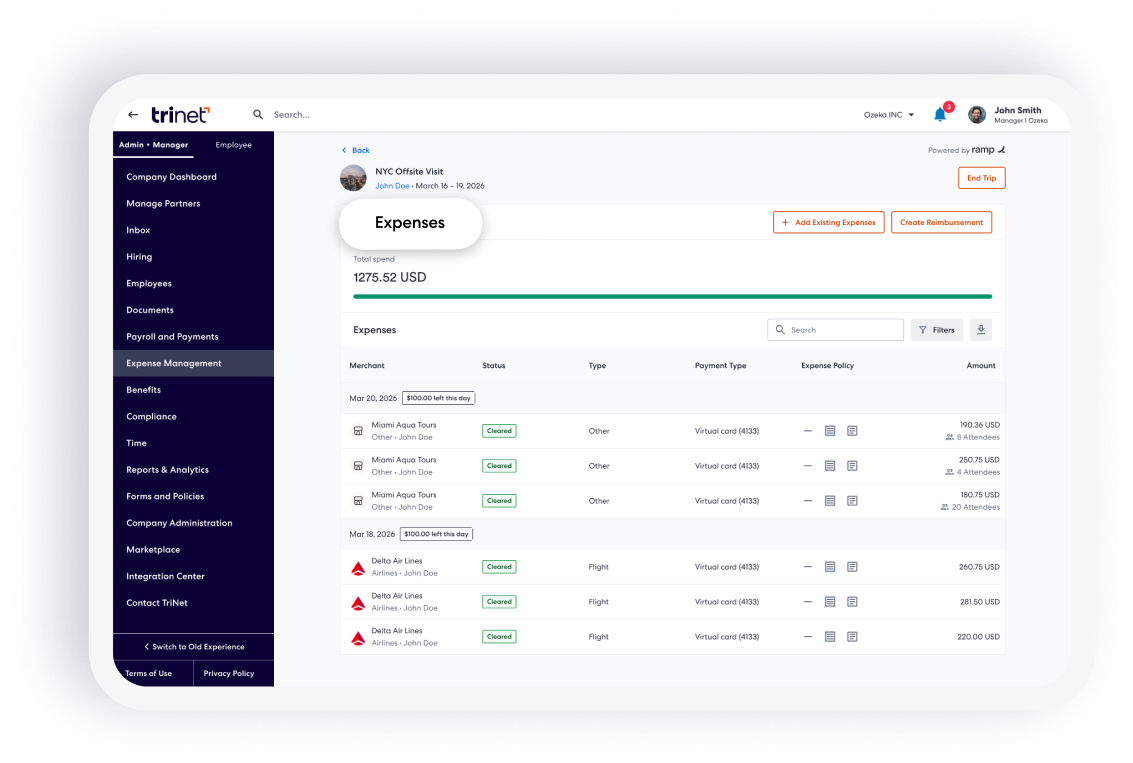Click the Cleared status badge for 281.50 USD
This screenshot has height=763, width=1133.
pyautogui.click(x=499, y=602)
